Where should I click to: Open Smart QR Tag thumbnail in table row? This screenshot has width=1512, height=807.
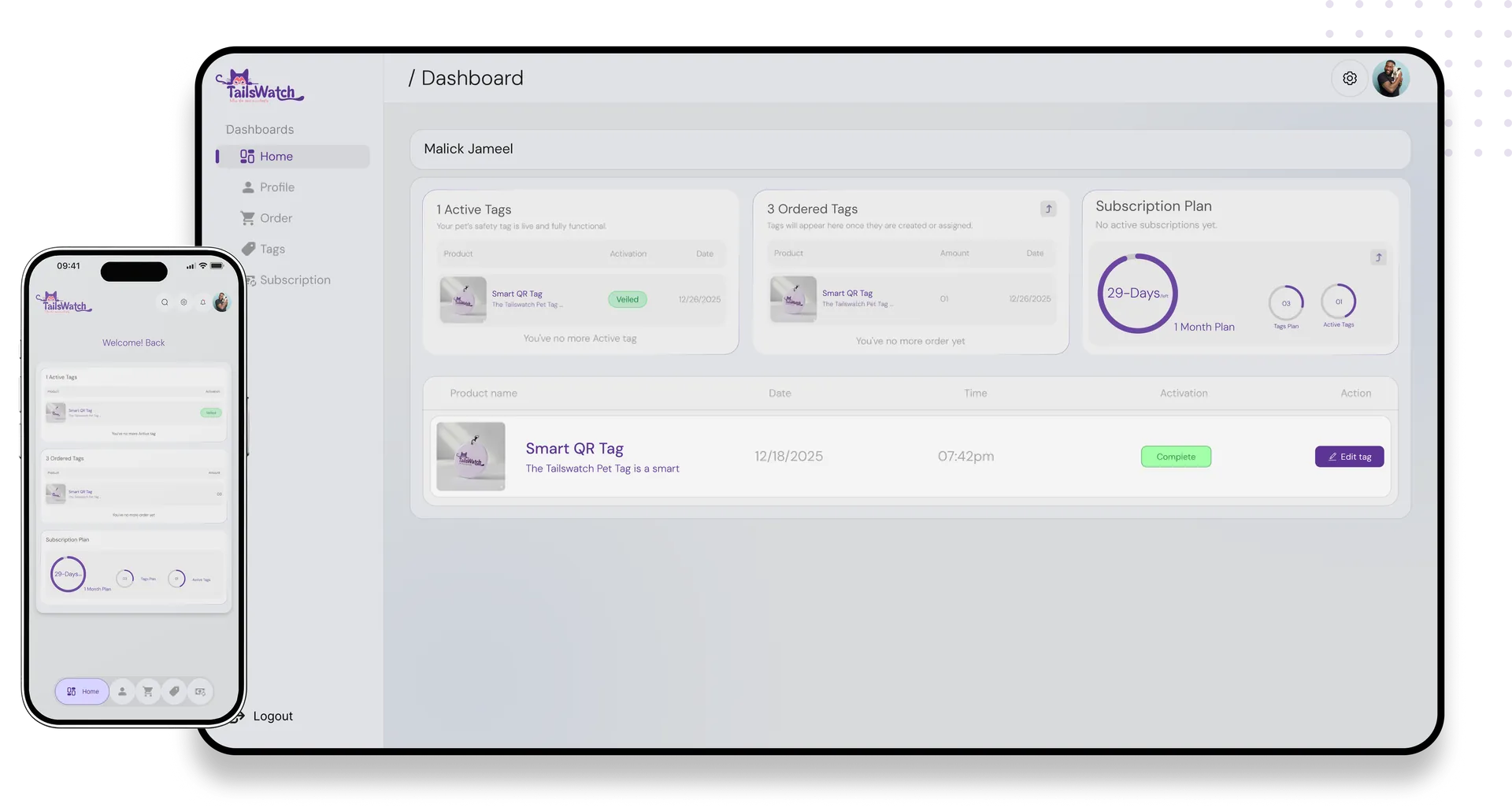click(x=471, y=457)
